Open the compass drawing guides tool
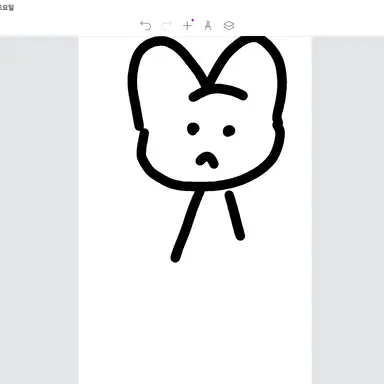 208,25
